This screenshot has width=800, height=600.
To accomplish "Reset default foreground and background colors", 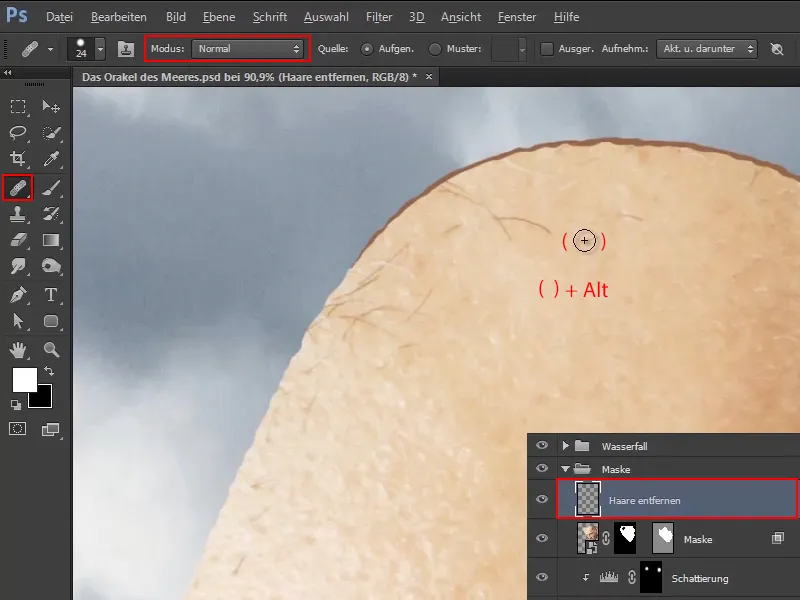I will tap(16, 405).
